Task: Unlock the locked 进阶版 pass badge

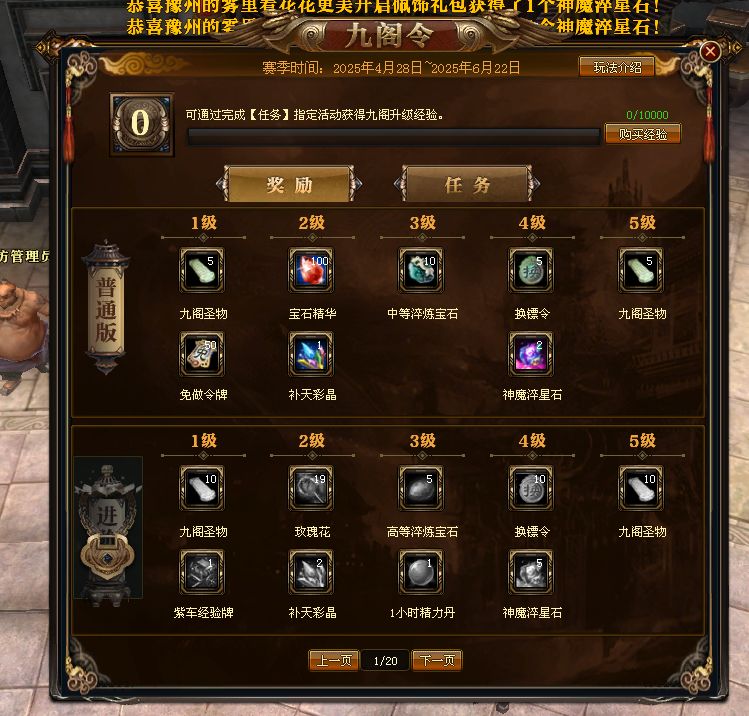Action: click(108, 529)
